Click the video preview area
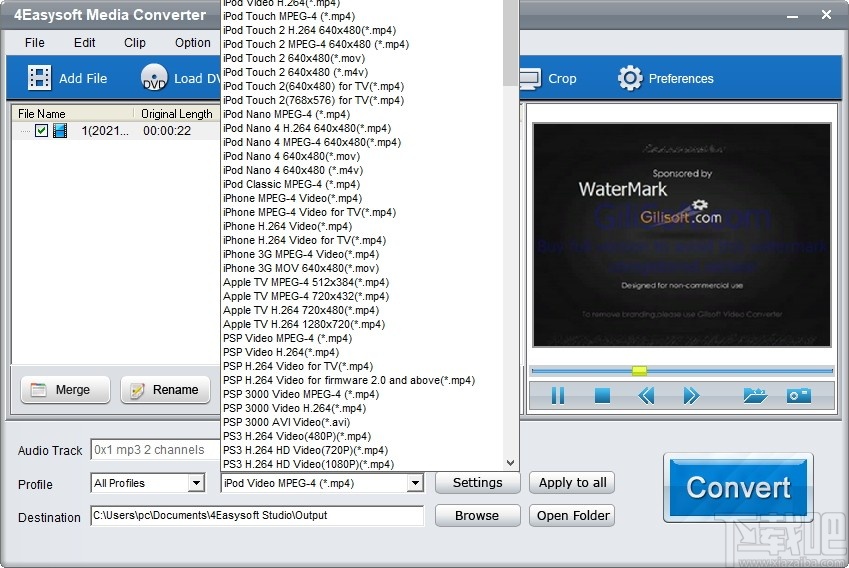The width and height of the screenshot is (849, 568). 682,235
